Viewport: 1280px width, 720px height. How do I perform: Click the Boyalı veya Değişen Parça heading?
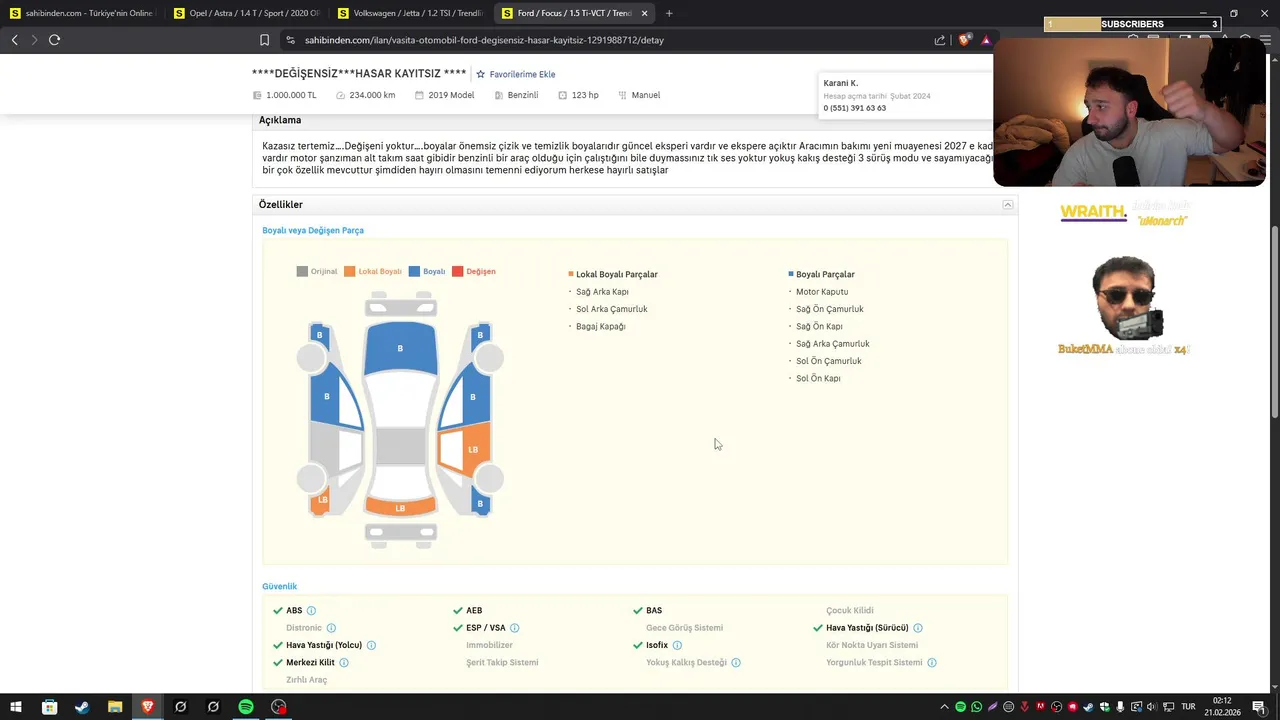tap(313, 230)
